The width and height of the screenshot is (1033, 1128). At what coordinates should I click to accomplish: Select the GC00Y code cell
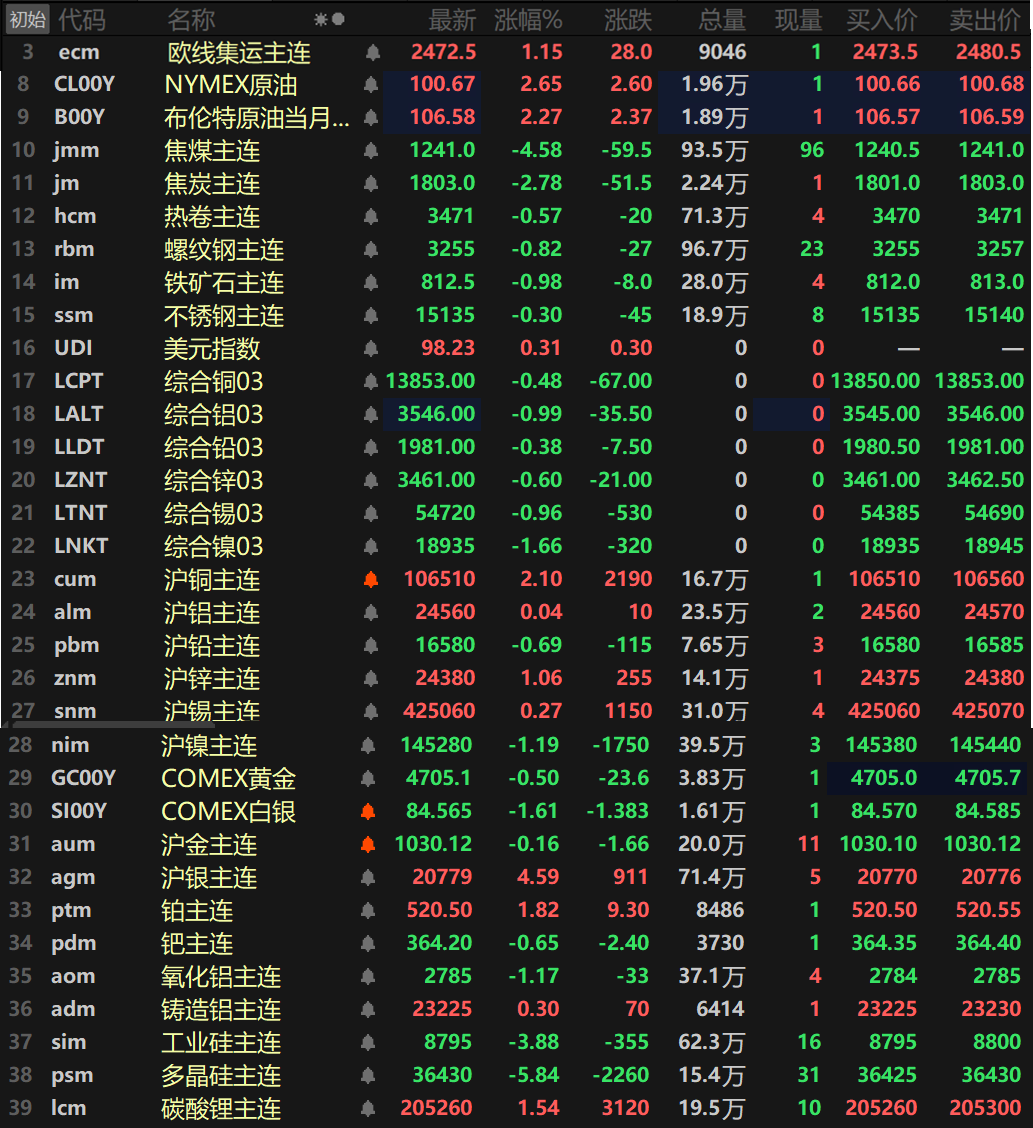[x=83, y=778]
